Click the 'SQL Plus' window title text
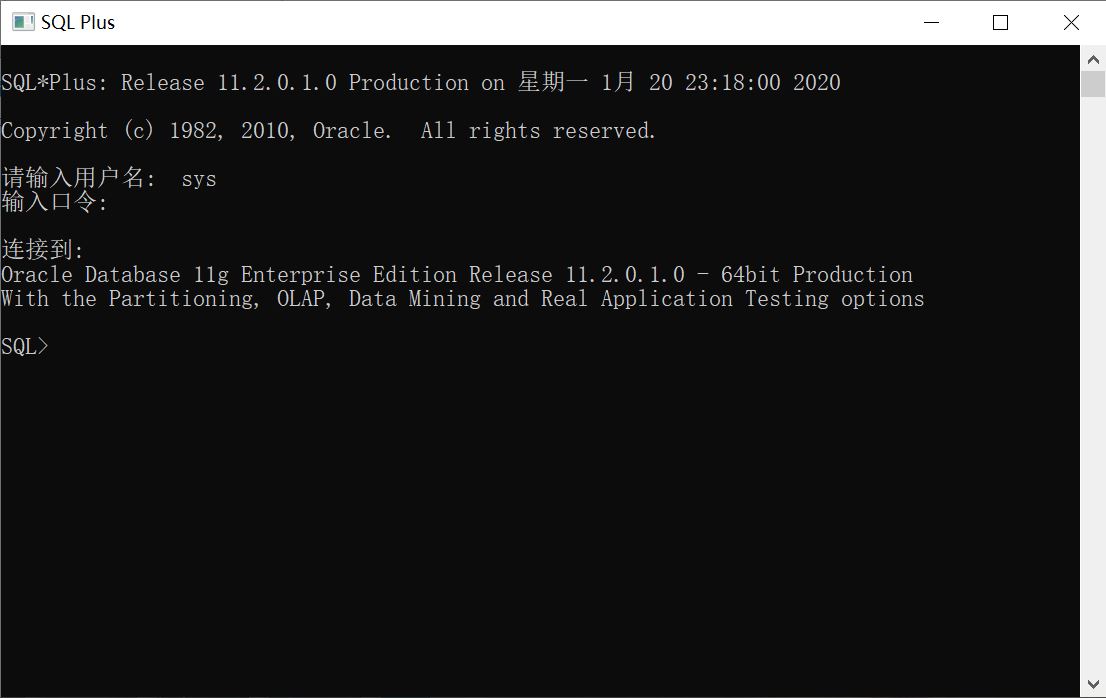The image size is (1106, 698). point(78,23)
